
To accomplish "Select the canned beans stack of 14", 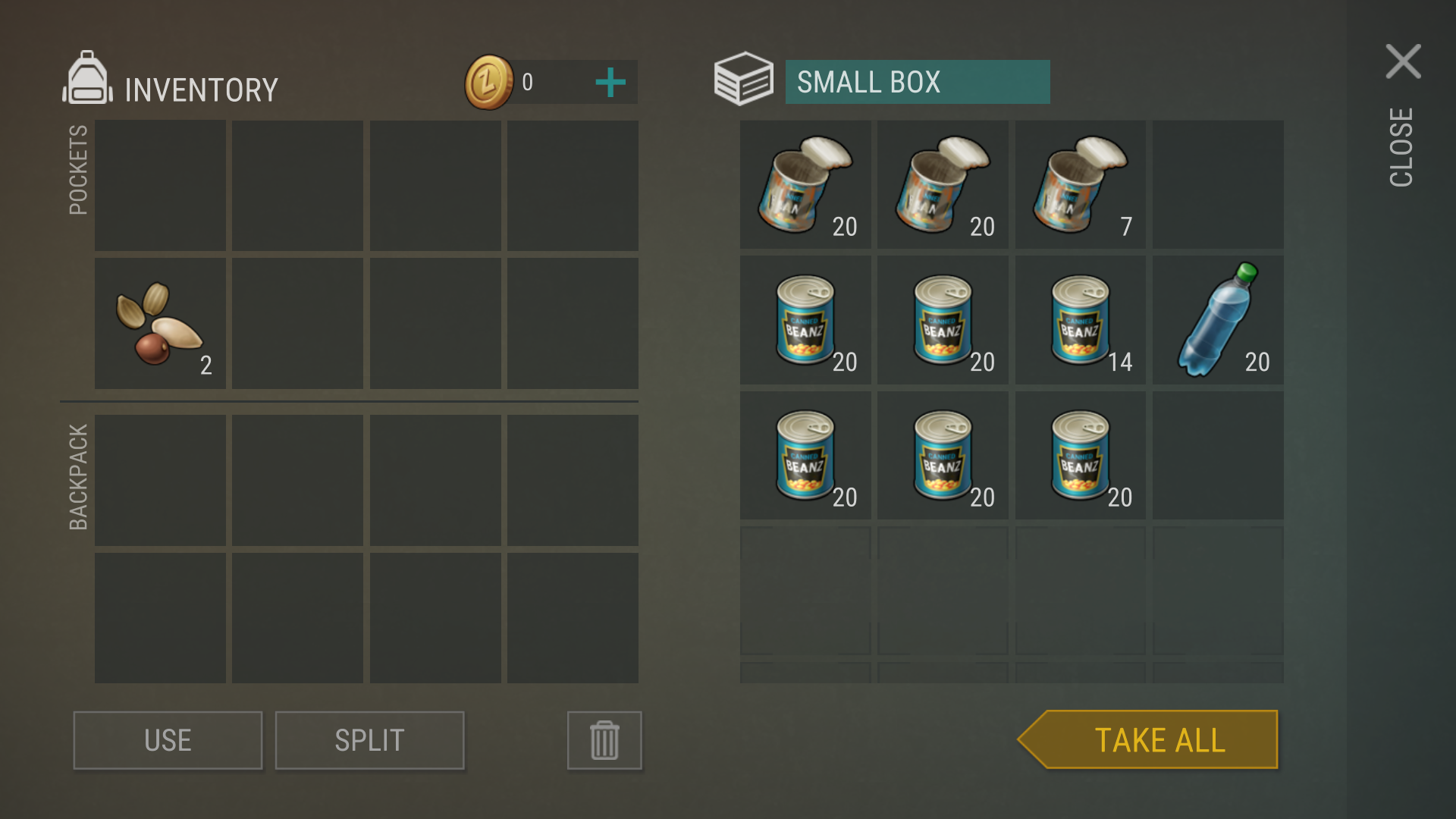I will pyautogui.click(x=1081, y=320).
